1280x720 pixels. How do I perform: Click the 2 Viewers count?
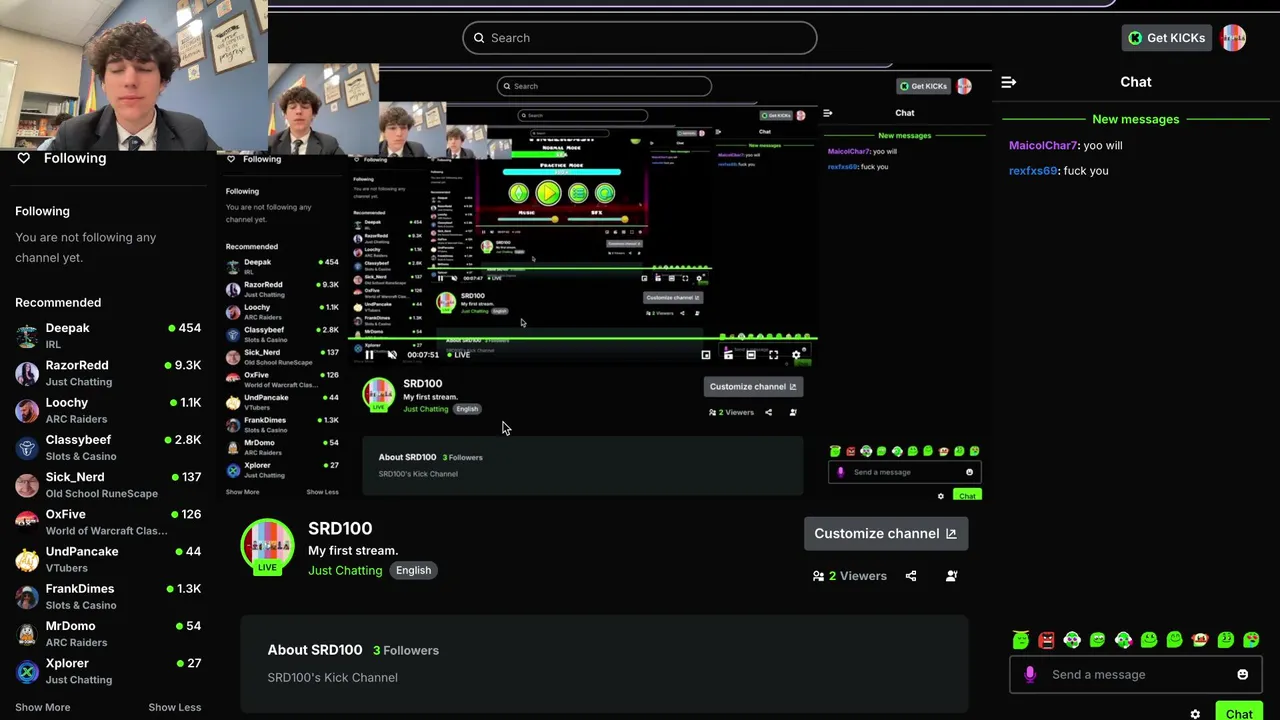858,576
